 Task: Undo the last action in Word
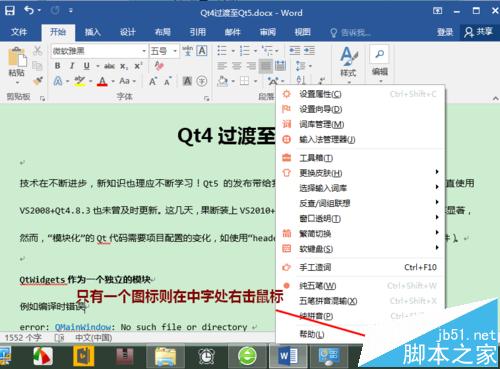(29, 10)
